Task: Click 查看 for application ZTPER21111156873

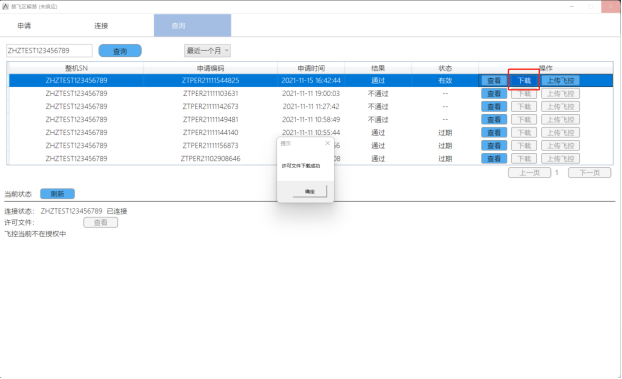Action: click(x=494, y=146)
